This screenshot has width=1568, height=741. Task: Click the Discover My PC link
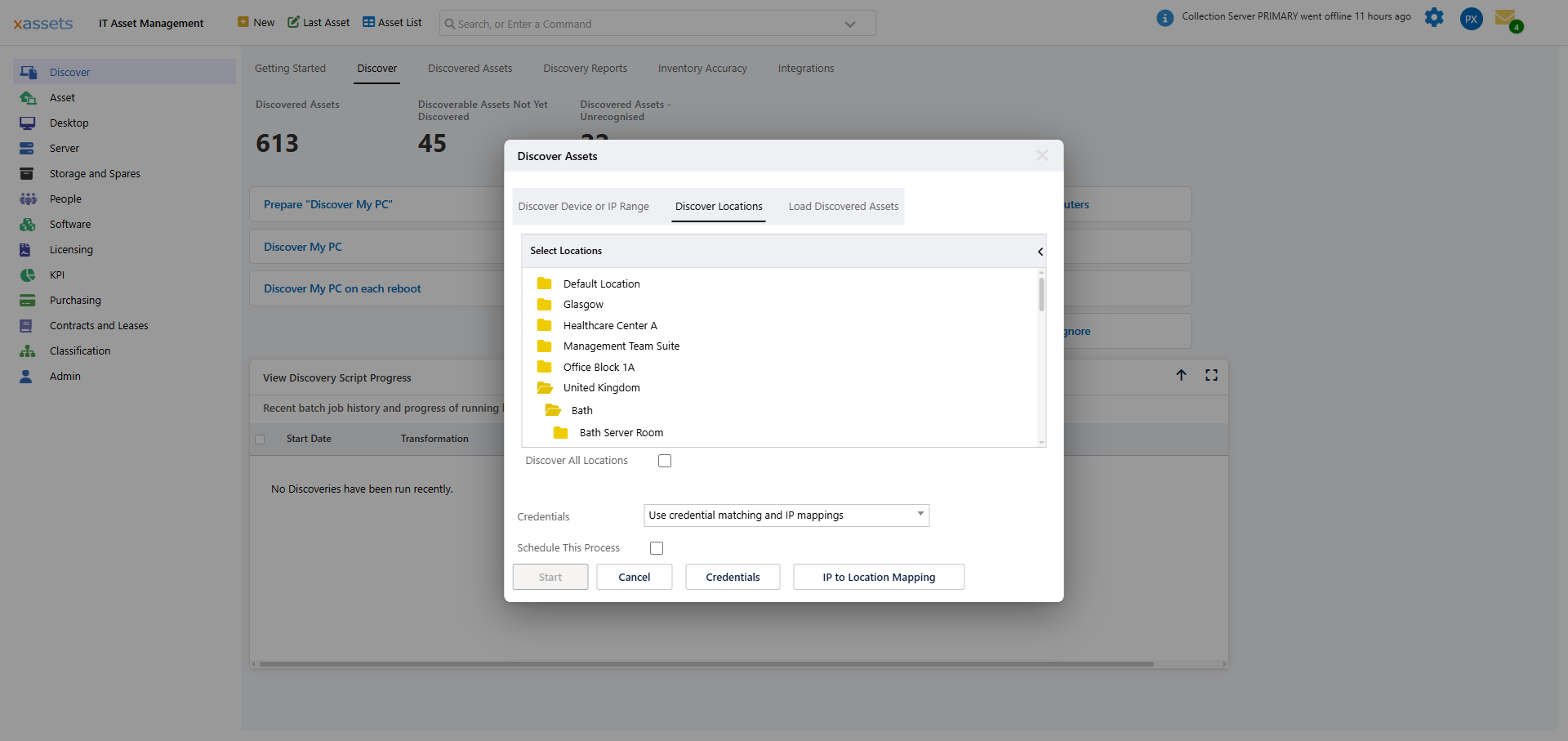point(303,247)
